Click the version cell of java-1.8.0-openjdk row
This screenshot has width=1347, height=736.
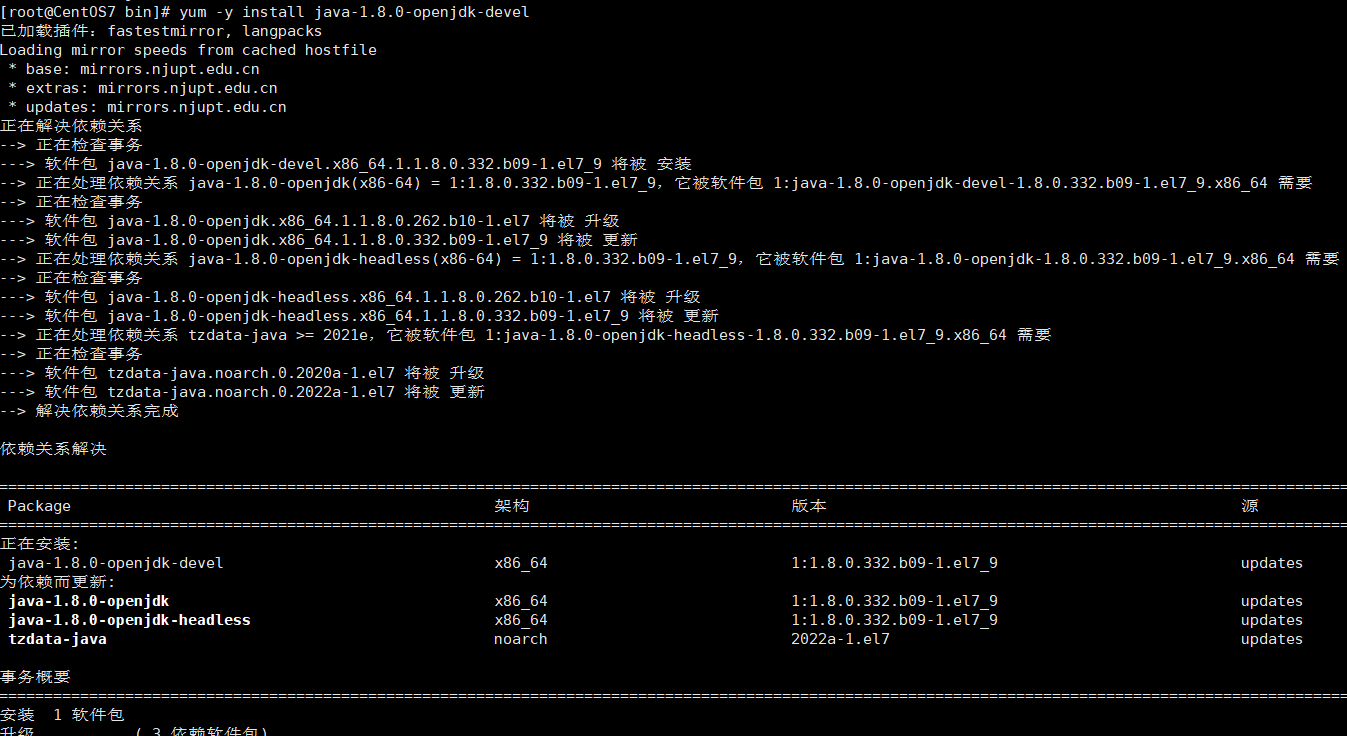894,601
